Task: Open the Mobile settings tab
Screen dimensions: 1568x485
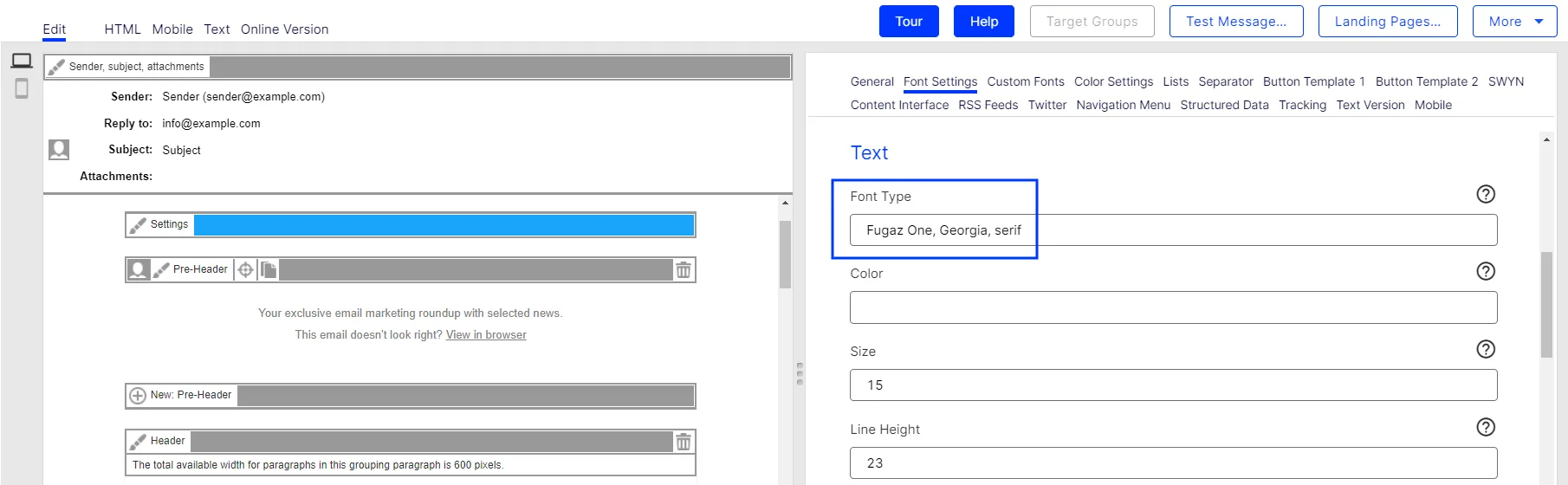Action: point(1433,105)
